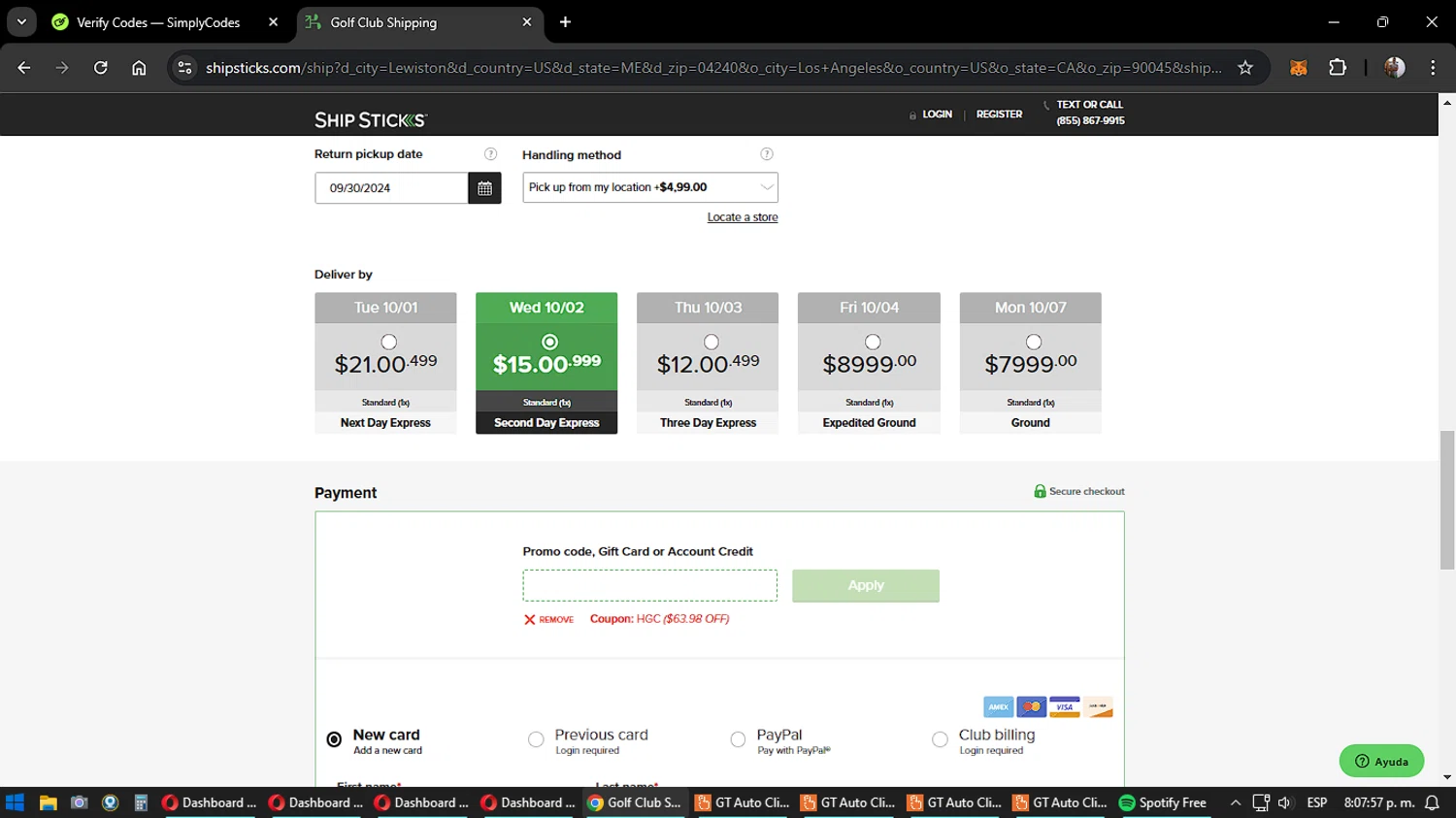Remove the HGC coupon with X icon

(530, 619)
